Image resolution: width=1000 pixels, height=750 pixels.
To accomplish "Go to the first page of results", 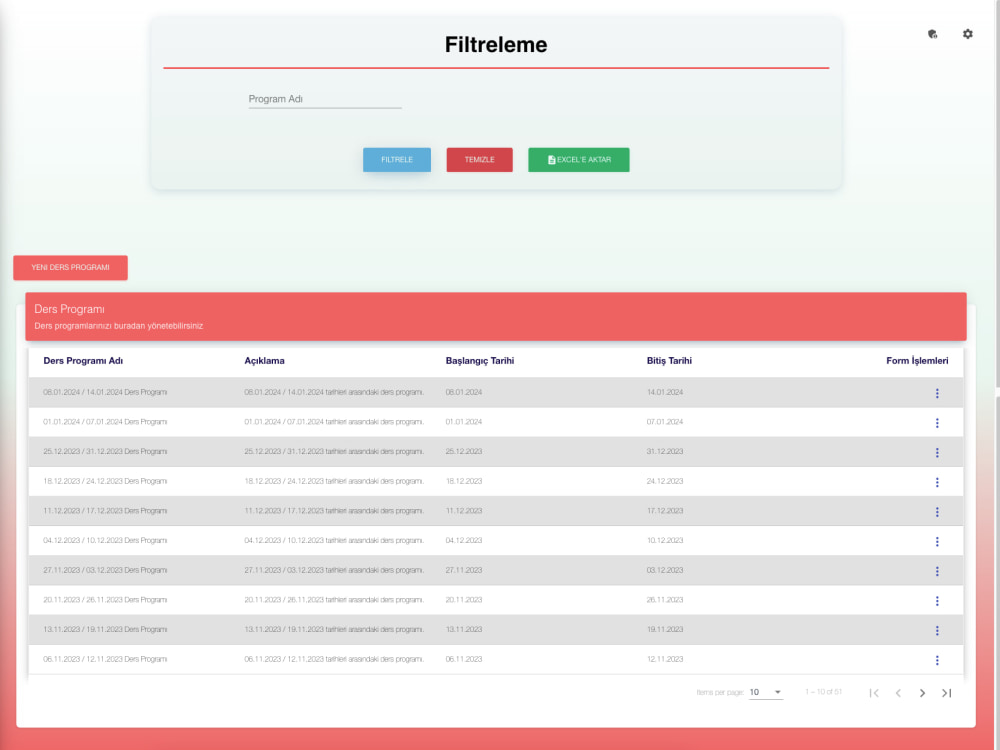I will coord(874,693).
